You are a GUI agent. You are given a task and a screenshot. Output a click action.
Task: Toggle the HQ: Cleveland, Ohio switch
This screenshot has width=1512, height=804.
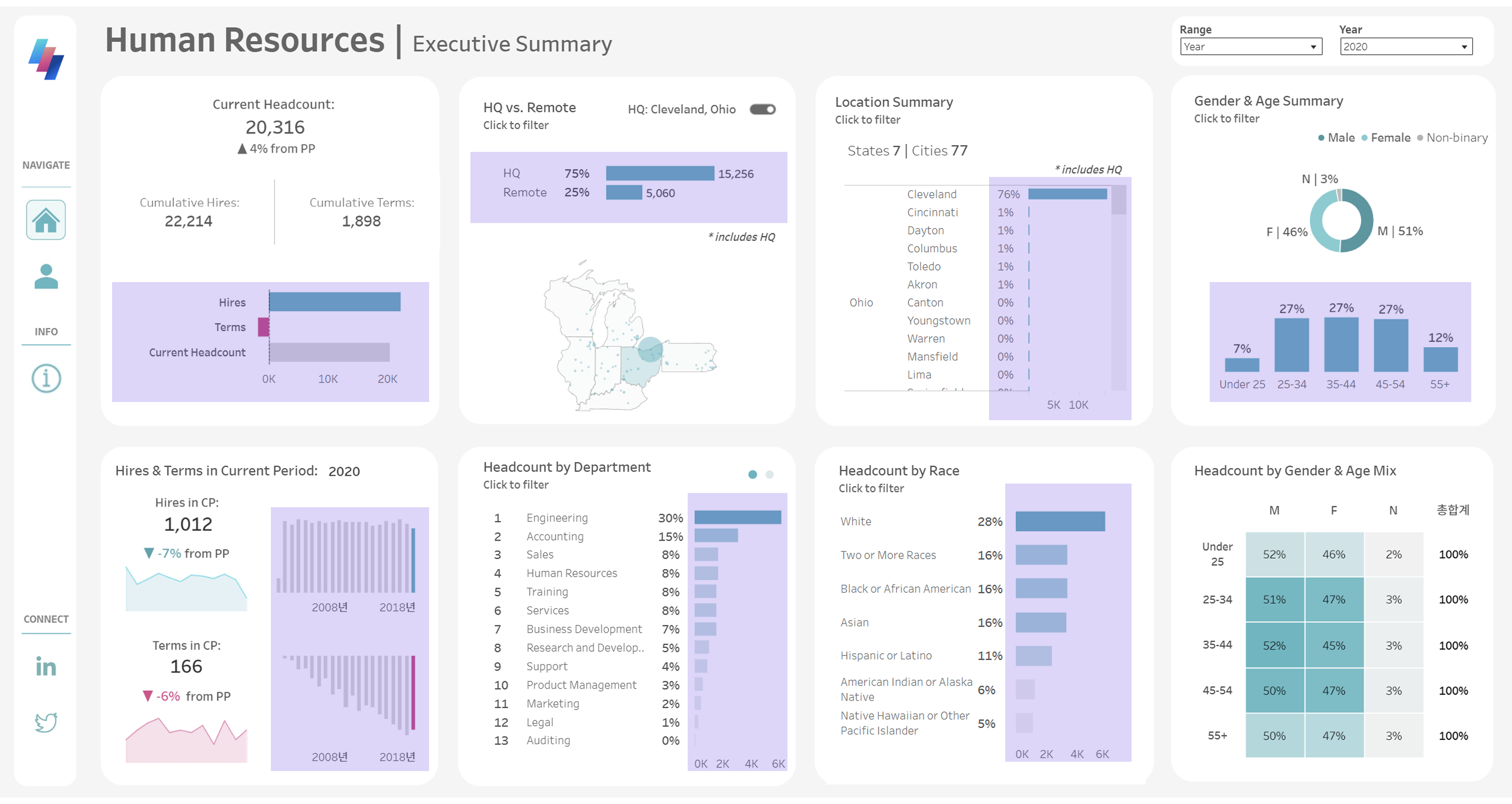(762, 110)
